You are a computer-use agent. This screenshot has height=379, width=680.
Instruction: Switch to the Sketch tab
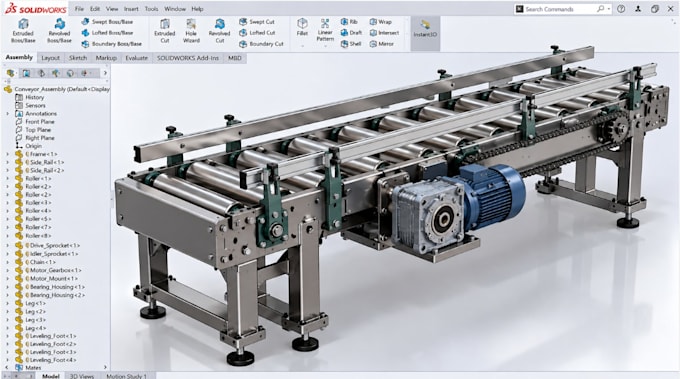(x=78, y=58)
